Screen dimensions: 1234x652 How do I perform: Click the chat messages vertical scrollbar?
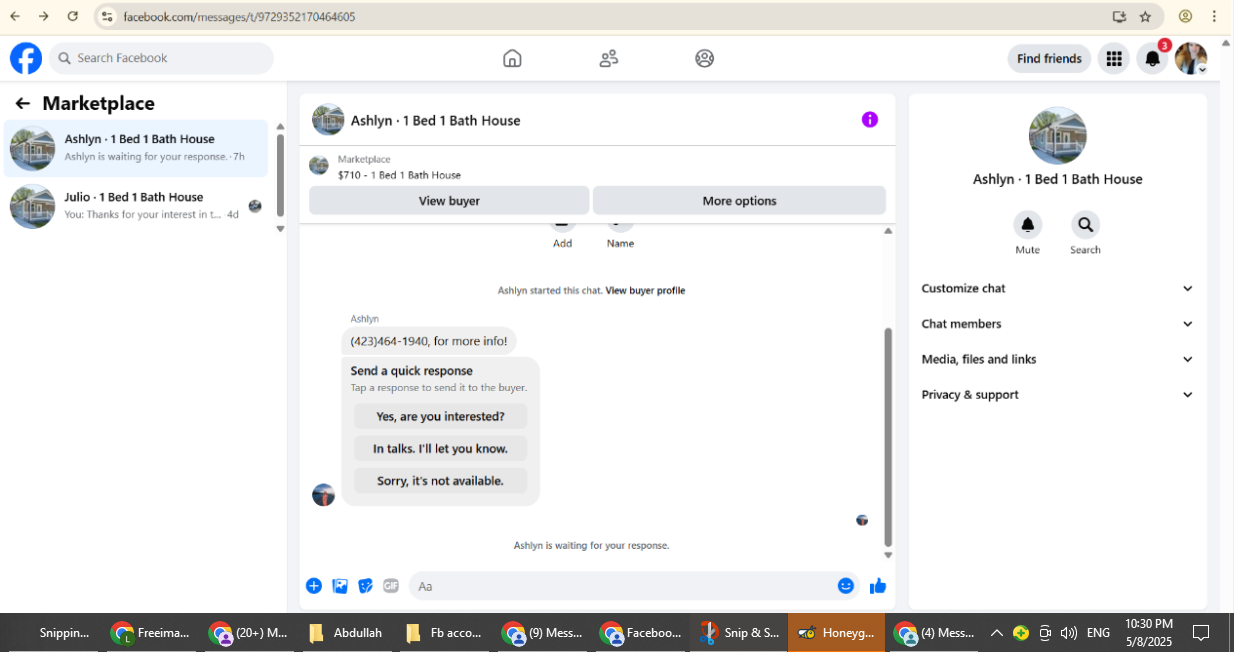pyautogui.click(x=888, y=436)
